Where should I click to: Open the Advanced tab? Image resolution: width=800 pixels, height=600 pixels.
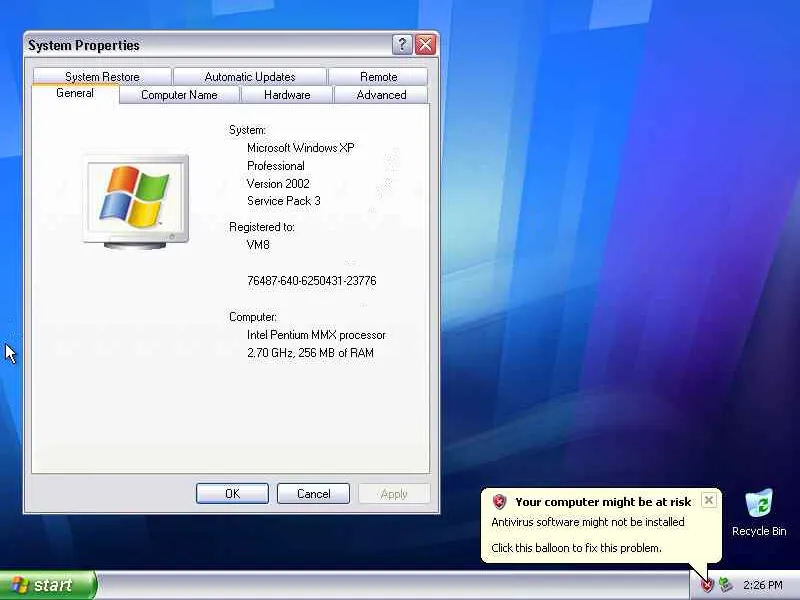click(381, 95)
